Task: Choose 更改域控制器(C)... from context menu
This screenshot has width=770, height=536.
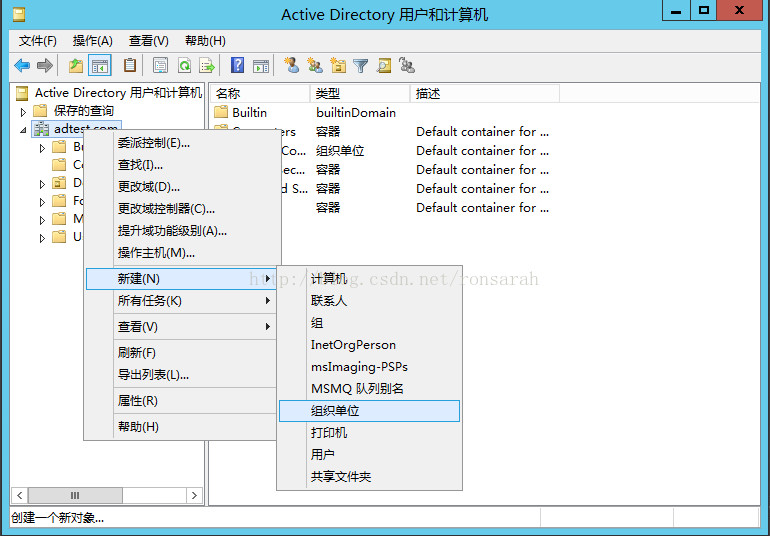Action: point(183,209)
